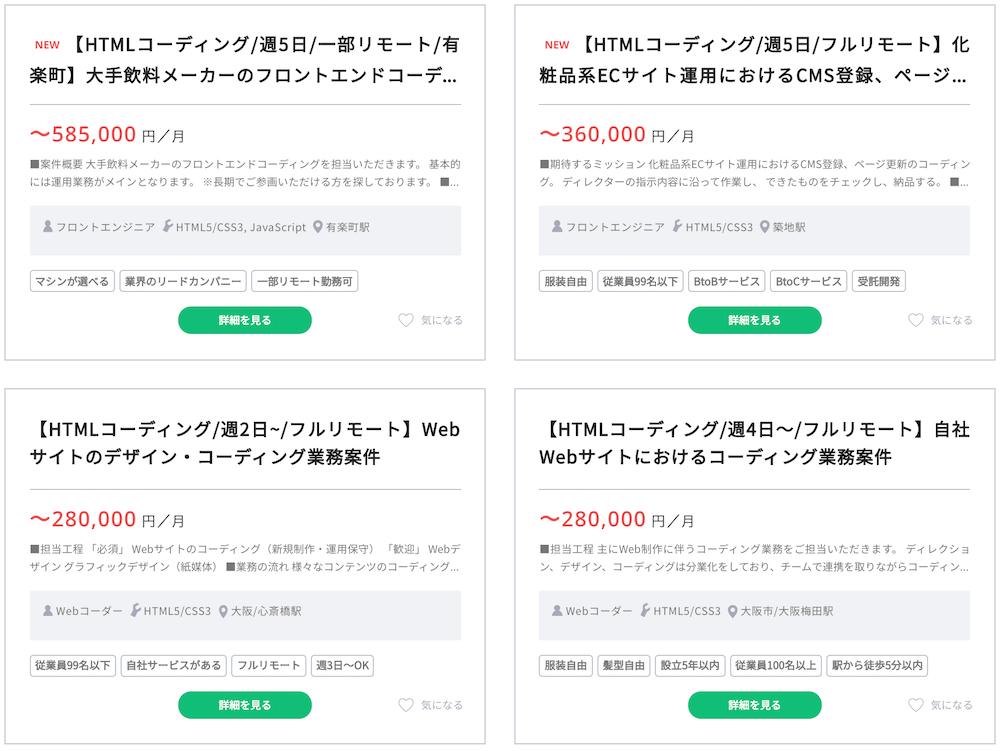Open the 化粧品系ECサイト運用 job title link

754,59
